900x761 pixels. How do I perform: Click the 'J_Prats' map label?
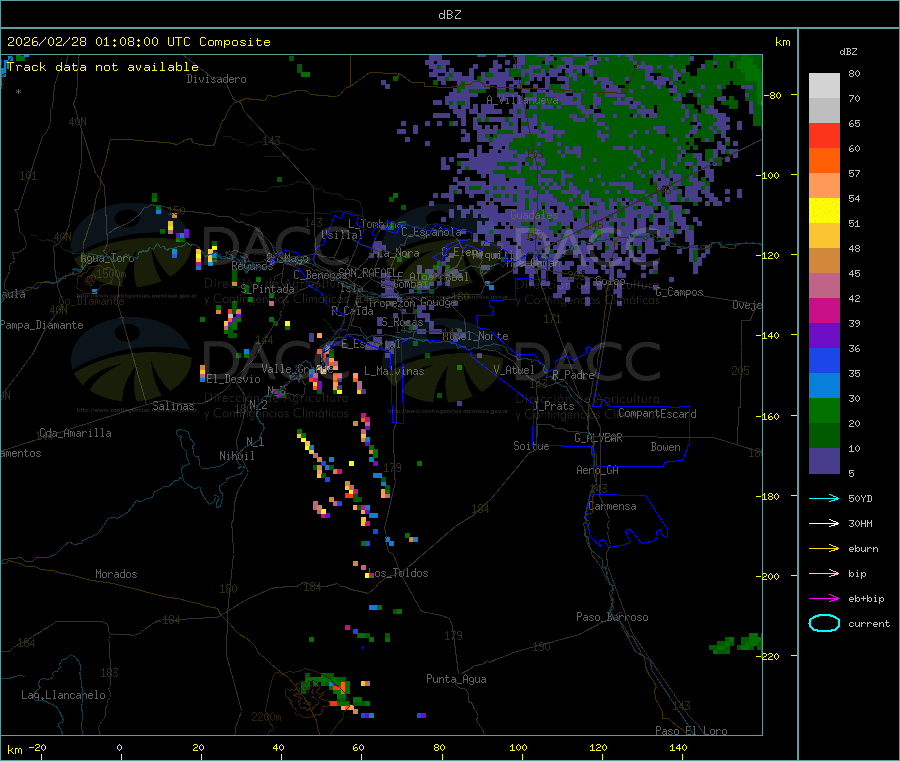click(553, 406)
